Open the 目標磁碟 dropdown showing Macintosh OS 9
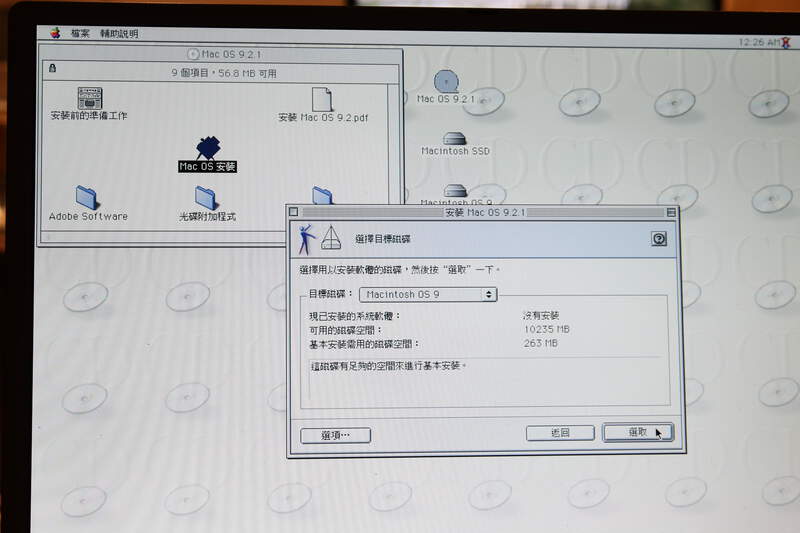The width and height of the screenshot is (800, 533). click(x=428, y=294)
